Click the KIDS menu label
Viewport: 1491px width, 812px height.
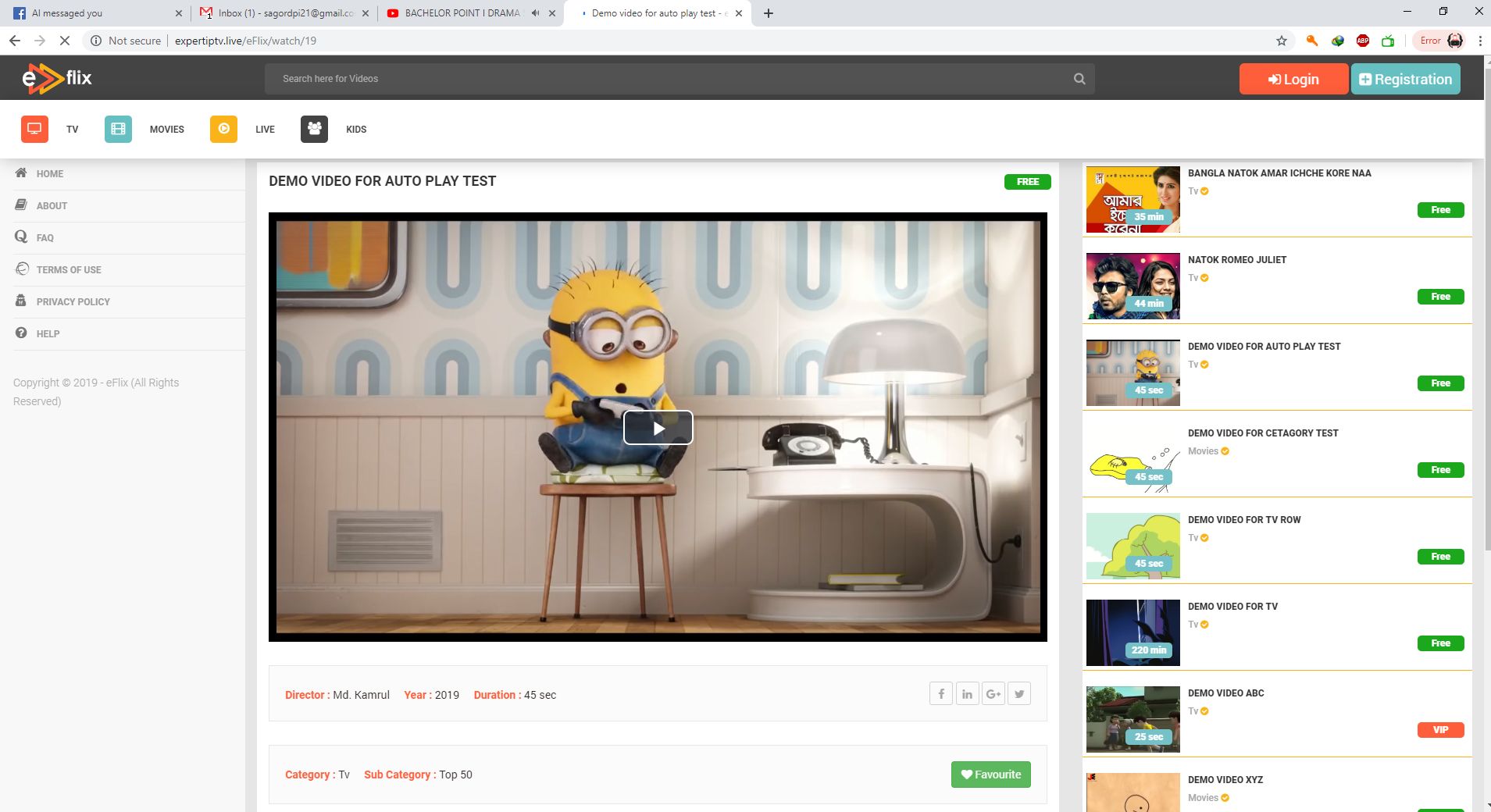point(356,130)
